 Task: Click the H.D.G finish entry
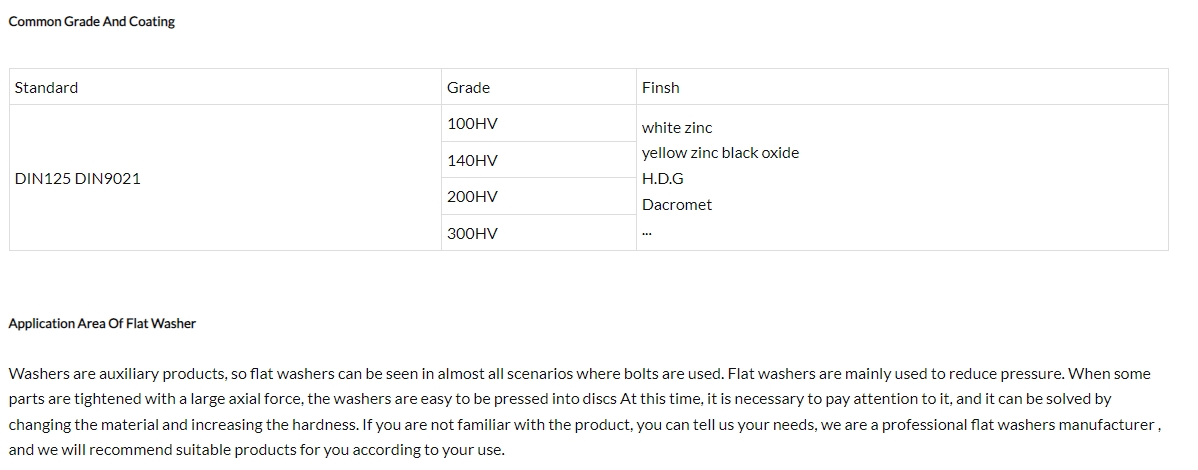(x=662, y=179)
